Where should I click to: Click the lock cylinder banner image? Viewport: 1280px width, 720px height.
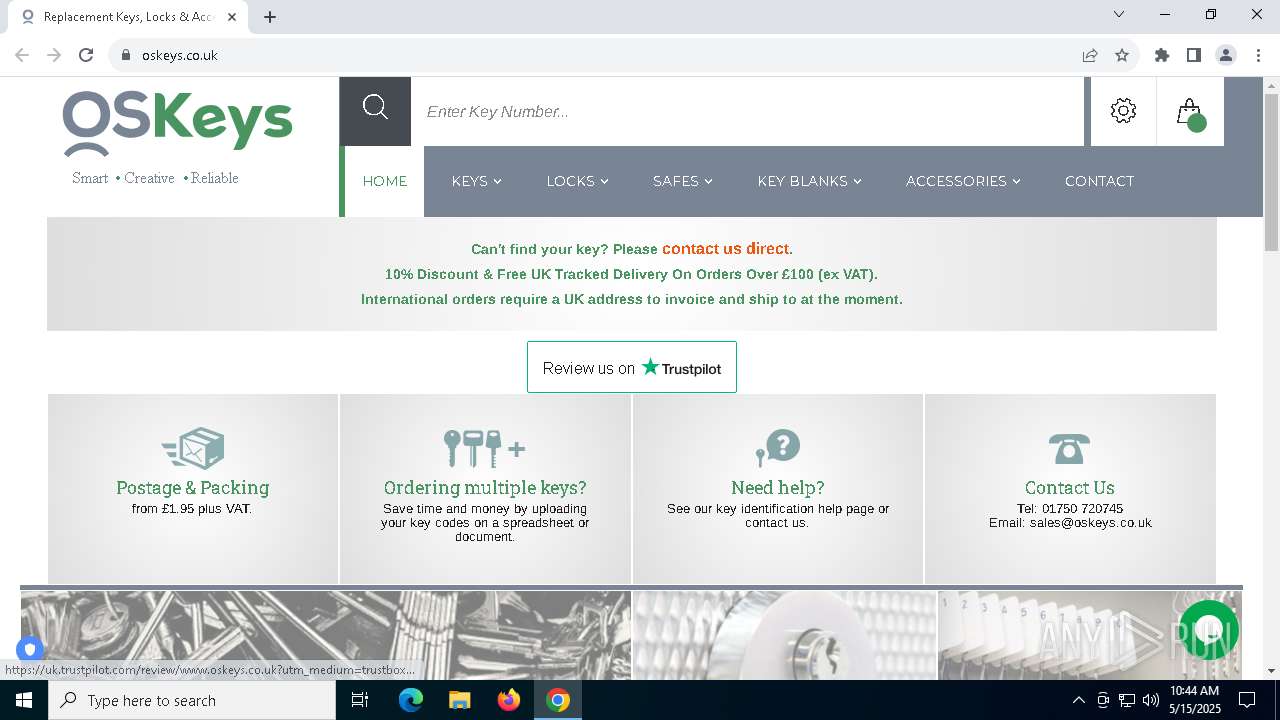point(785,635)
